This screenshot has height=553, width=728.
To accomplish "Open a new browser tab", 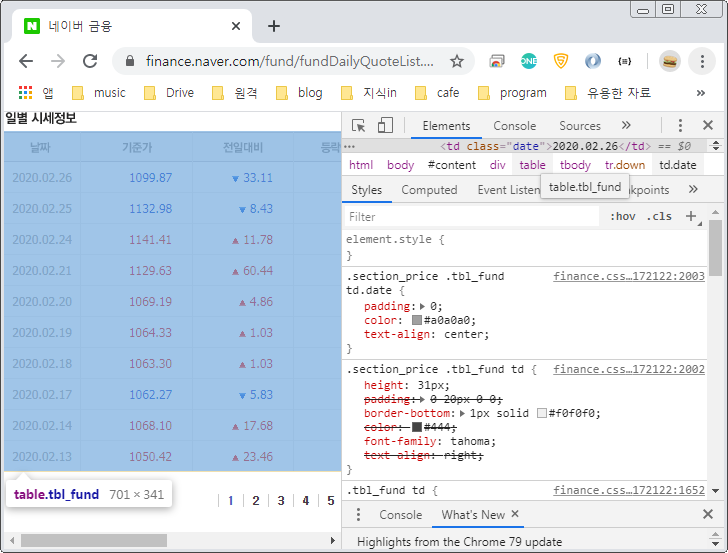I will point(274,26).
